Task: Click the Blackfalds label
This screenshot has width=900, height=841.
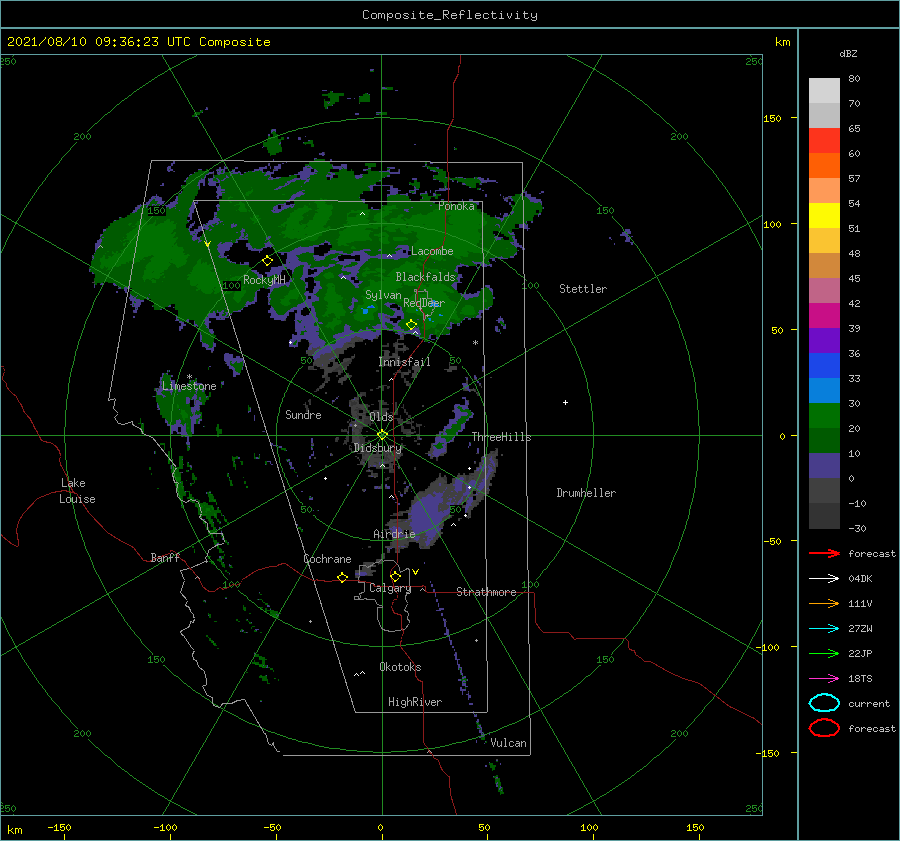Action: tap(425, 277)
